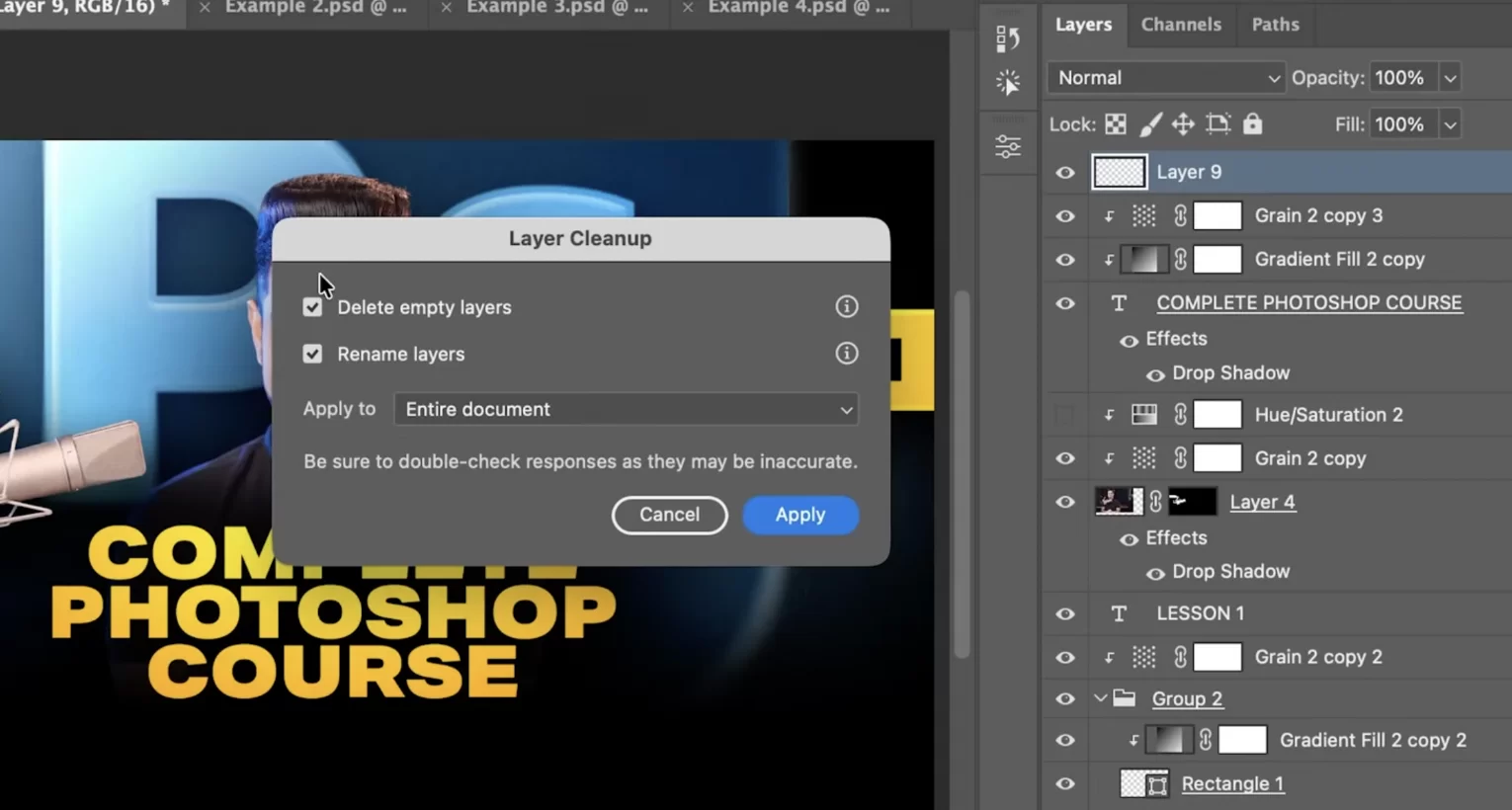Screen dimensions: 1512x810
Task: Switch to the Layers tab
Action: pyautogui.click(x=1083, y=25)
